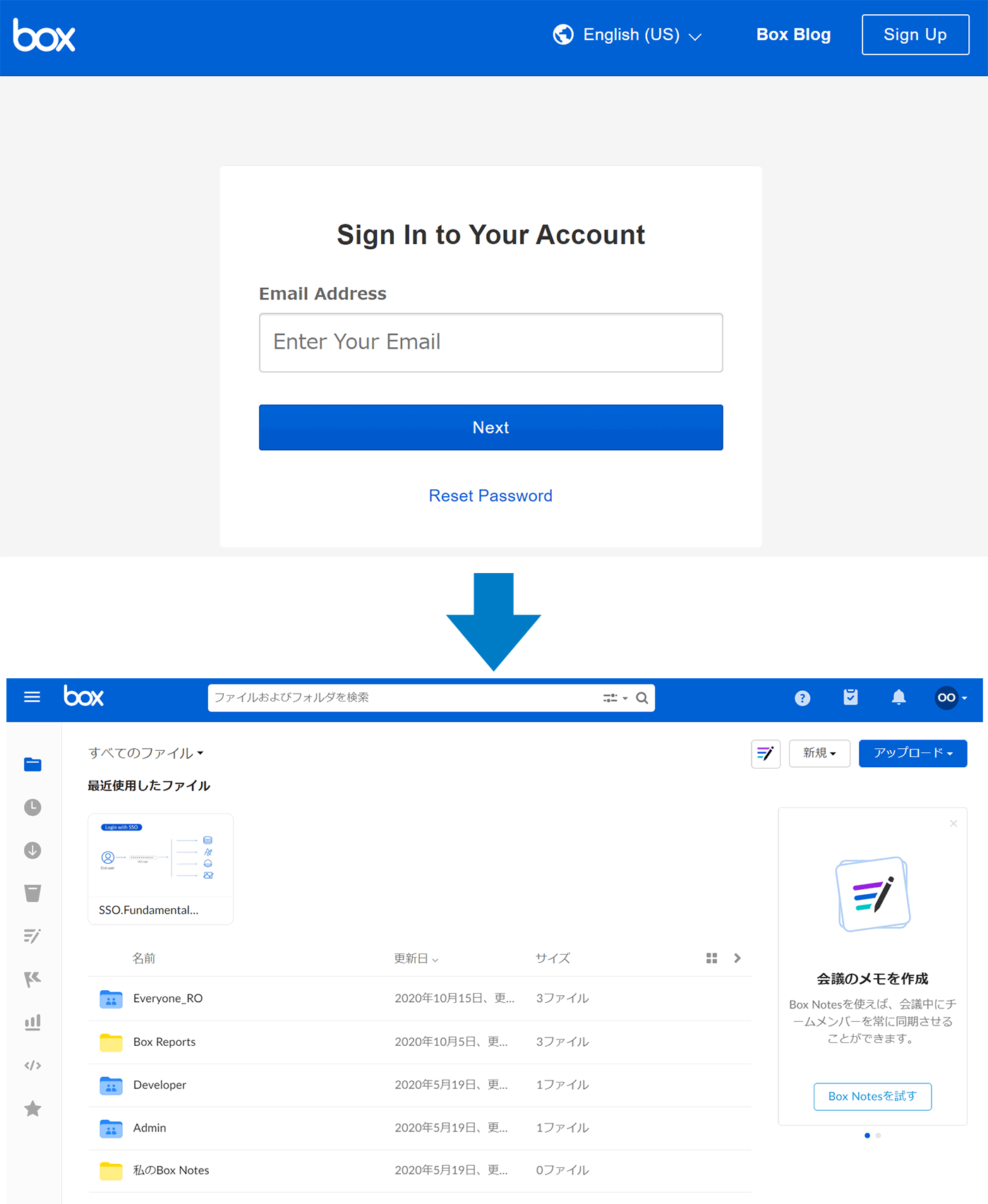Open Recents clock icon in sidebar
988x1204 pixels.
click(x=32, y=807)
